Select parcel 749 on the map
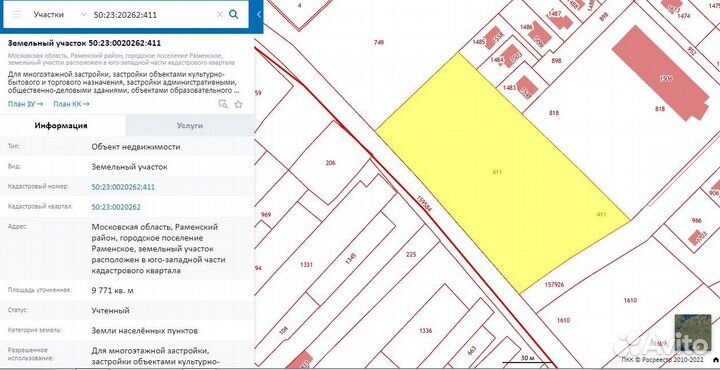 click(378, 42)
